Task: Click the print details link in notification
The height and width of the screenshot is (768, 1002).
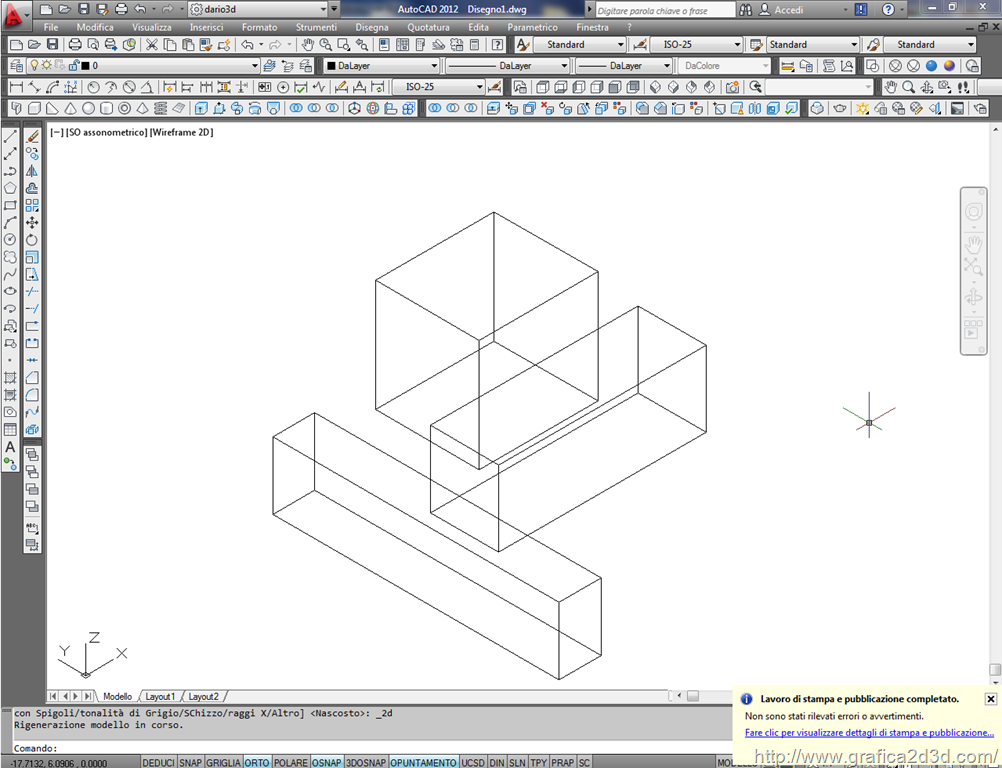Action: coord(869,733)
